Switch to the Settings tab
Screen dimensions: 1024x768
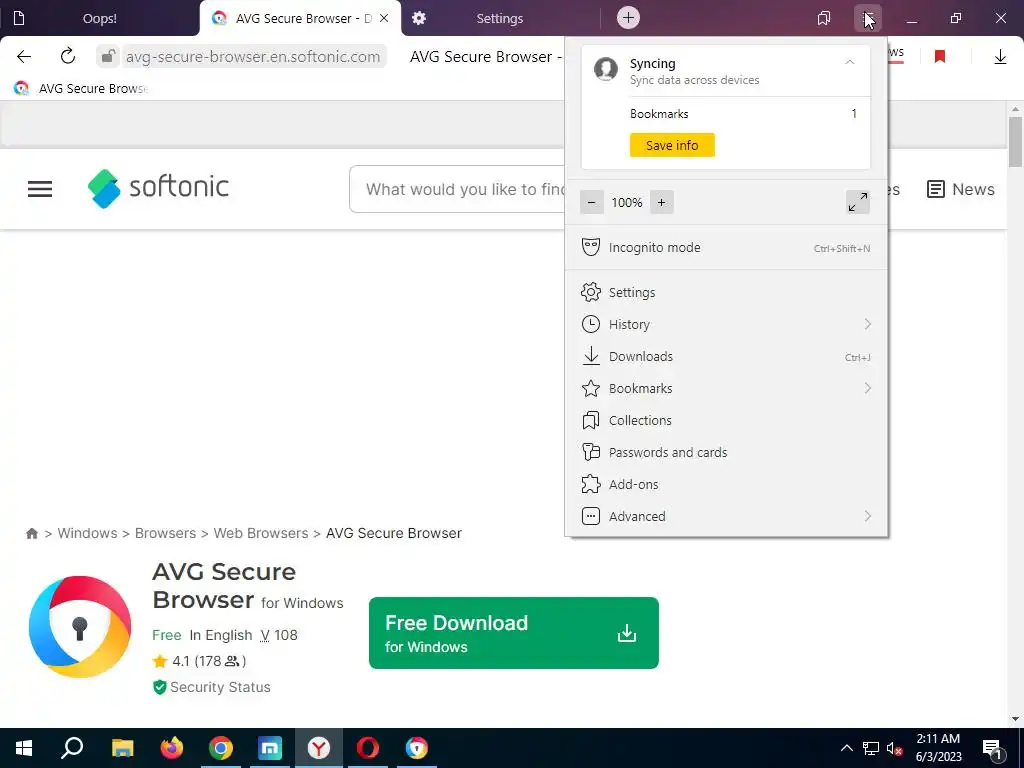(500, 18)
